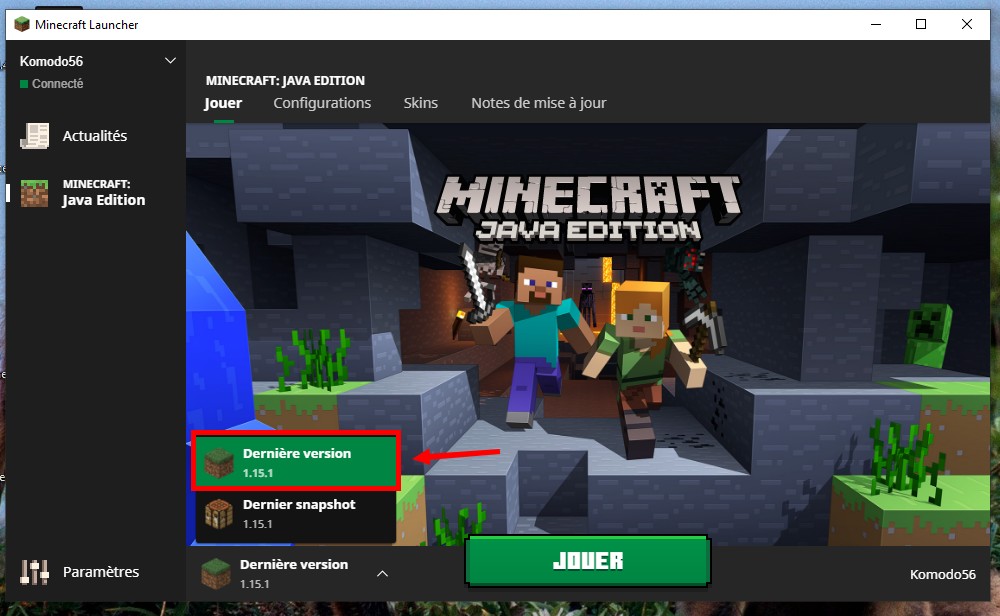Screen dimensions: 1000x616
Task: Click the Connecté status text
Action: coord(57,84)
